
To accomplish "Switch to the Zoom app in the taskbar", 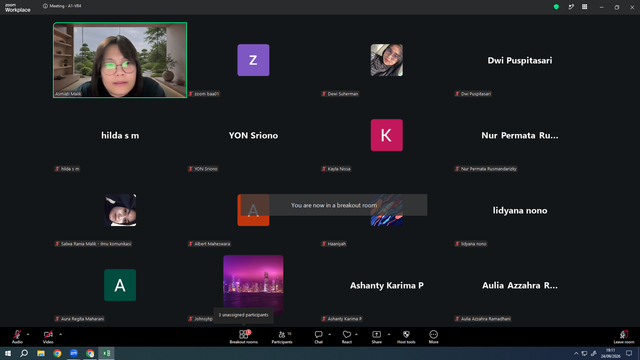I will 74,353.
